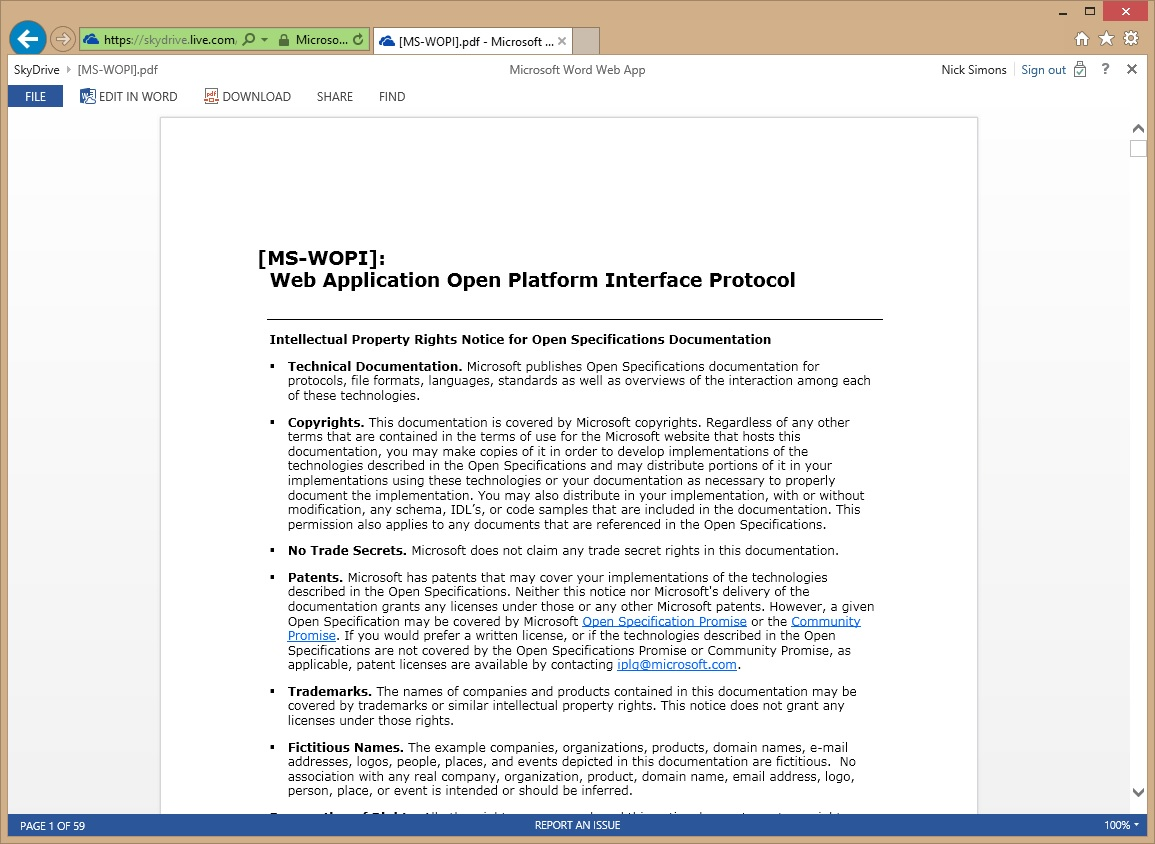Screen dimensions: 1155x844
Task: Close the Word Web App viewer
Action: tap(1131, 69)
